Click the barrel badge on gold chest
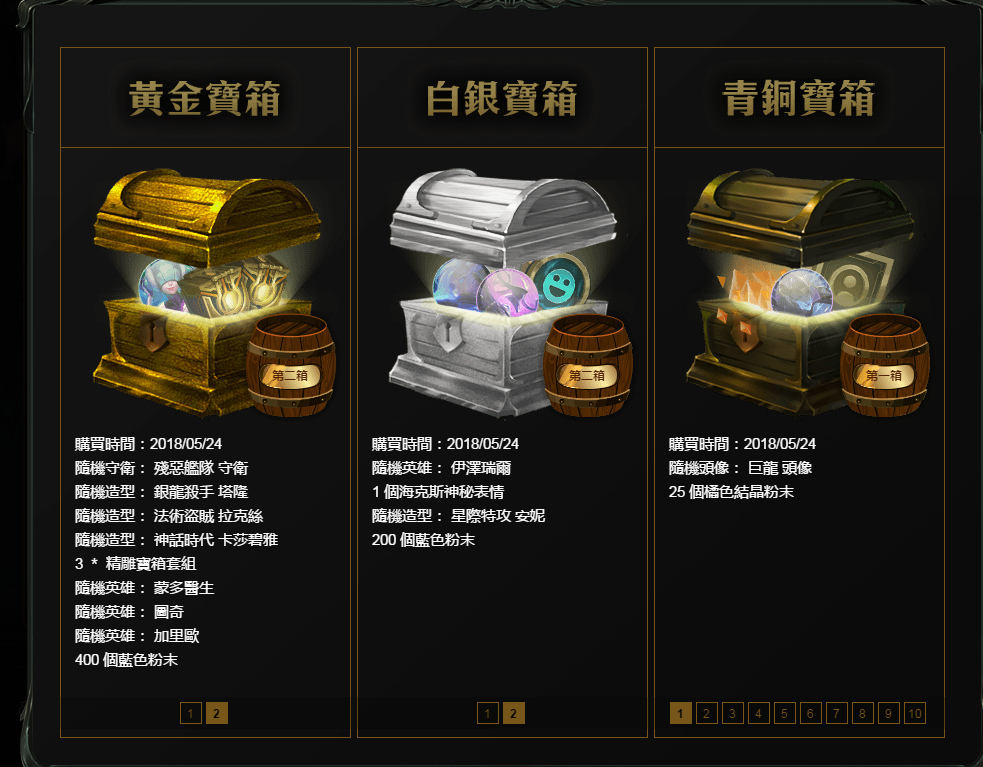 [290, 366]
